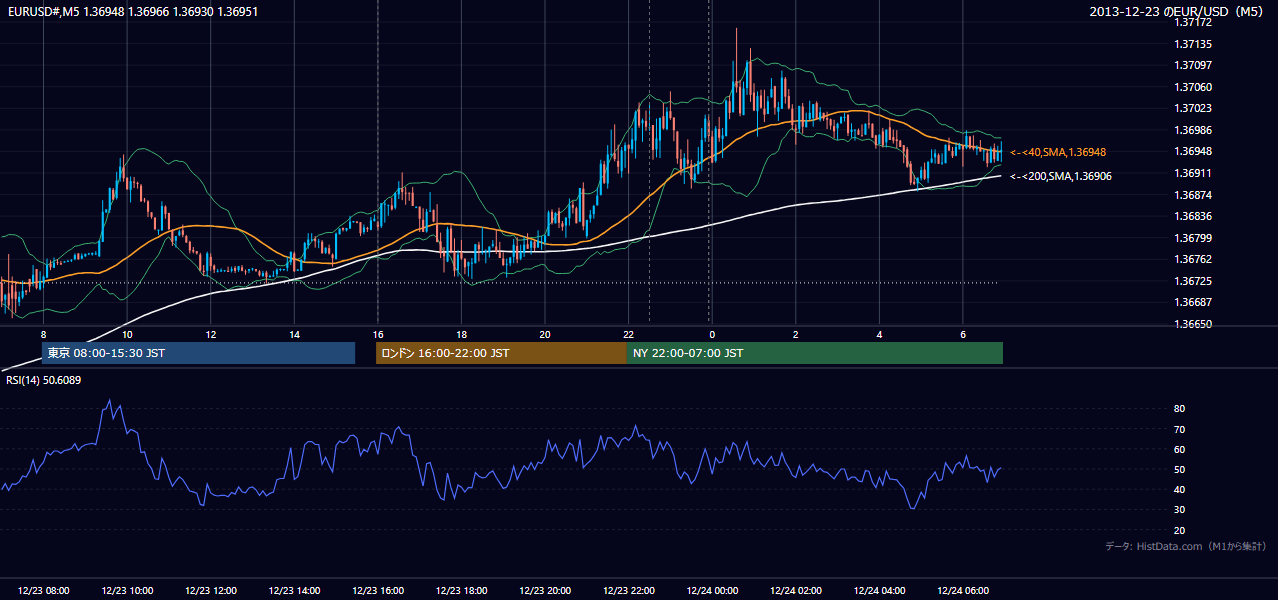The image size is (1278, 600).
Task: Click price axis value 1.36799
Action: (x=1193, y=238)
